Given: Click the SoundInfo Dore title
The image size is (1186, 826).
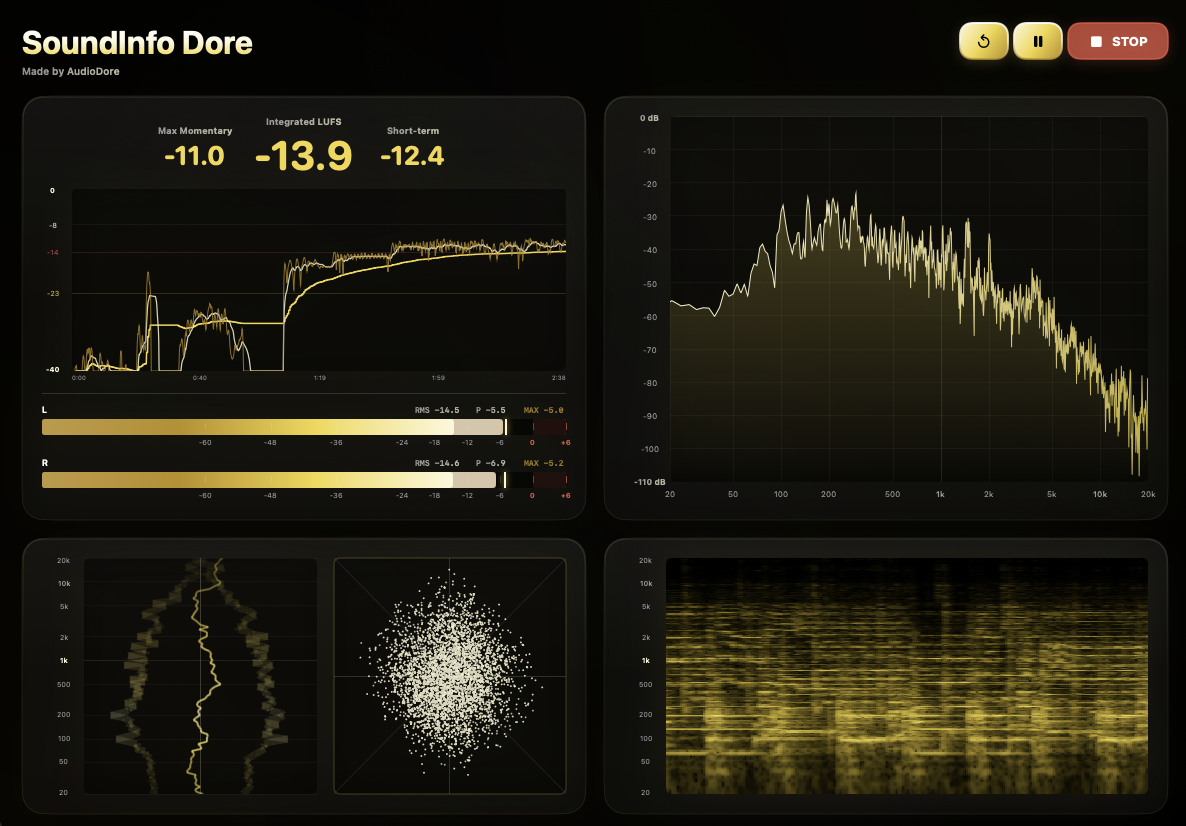Looking at the screenshot, I should (x=137, y=42).
